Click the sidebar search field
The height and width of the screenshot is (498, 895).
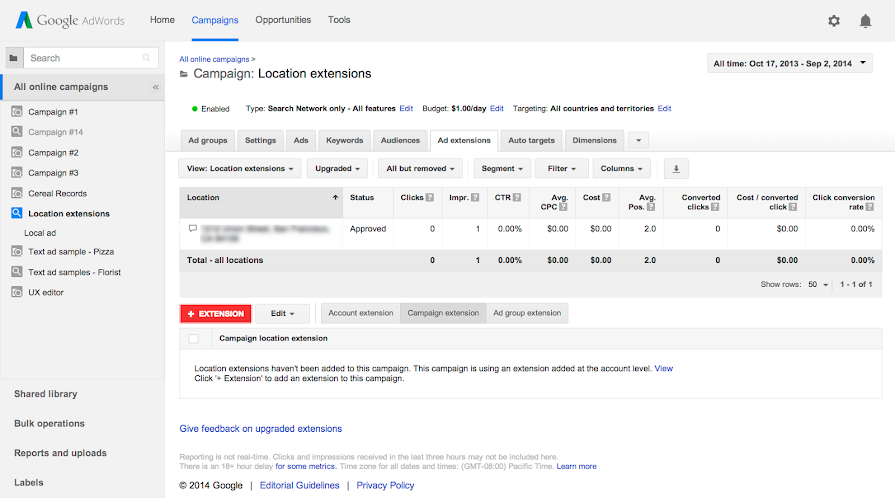tap(82, 58)
